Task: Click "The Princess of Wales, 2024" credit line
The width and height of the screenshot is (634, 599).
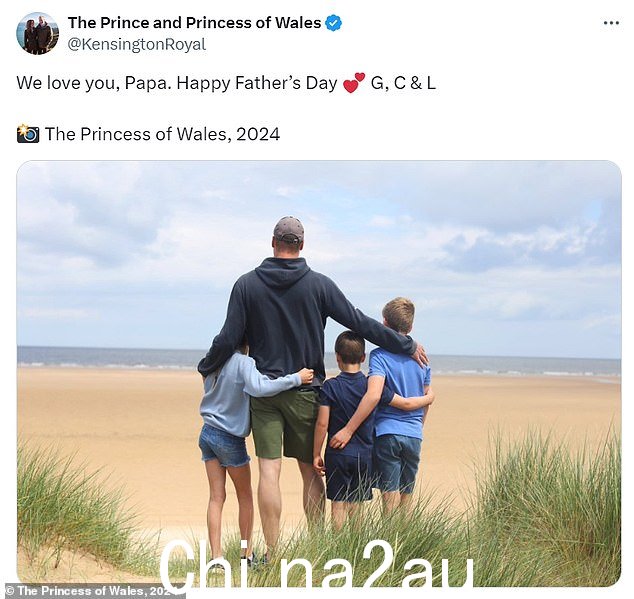Action: [162, 134]
